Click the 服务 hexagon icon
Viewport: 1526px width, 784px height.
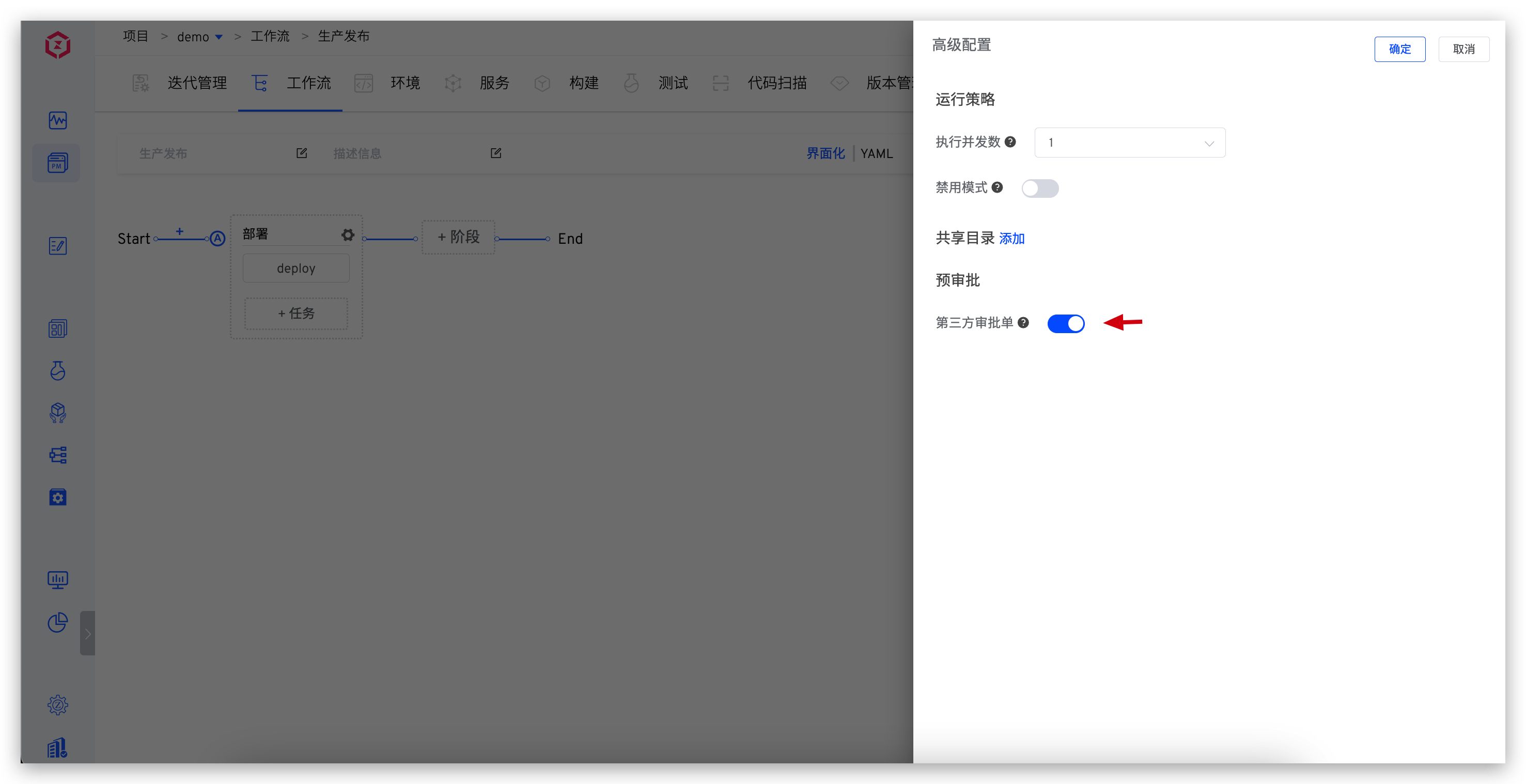453,83
